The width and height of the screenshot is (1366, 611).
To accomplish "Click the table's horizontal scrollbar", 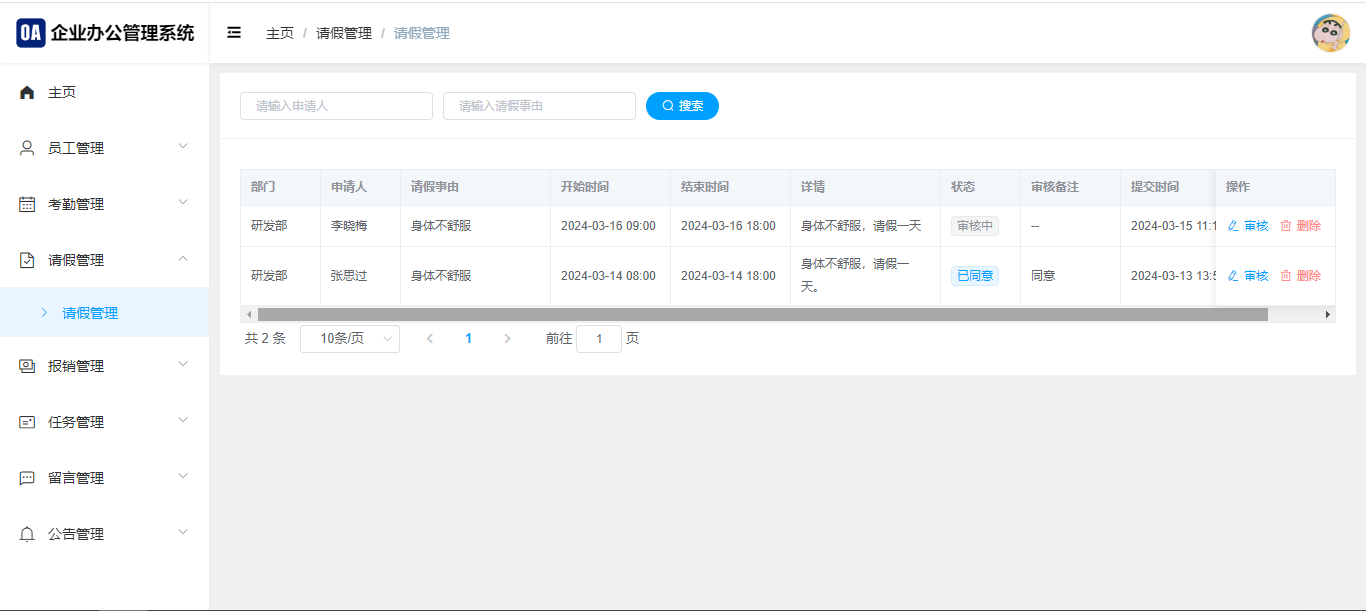I will [x=760, y=314].
